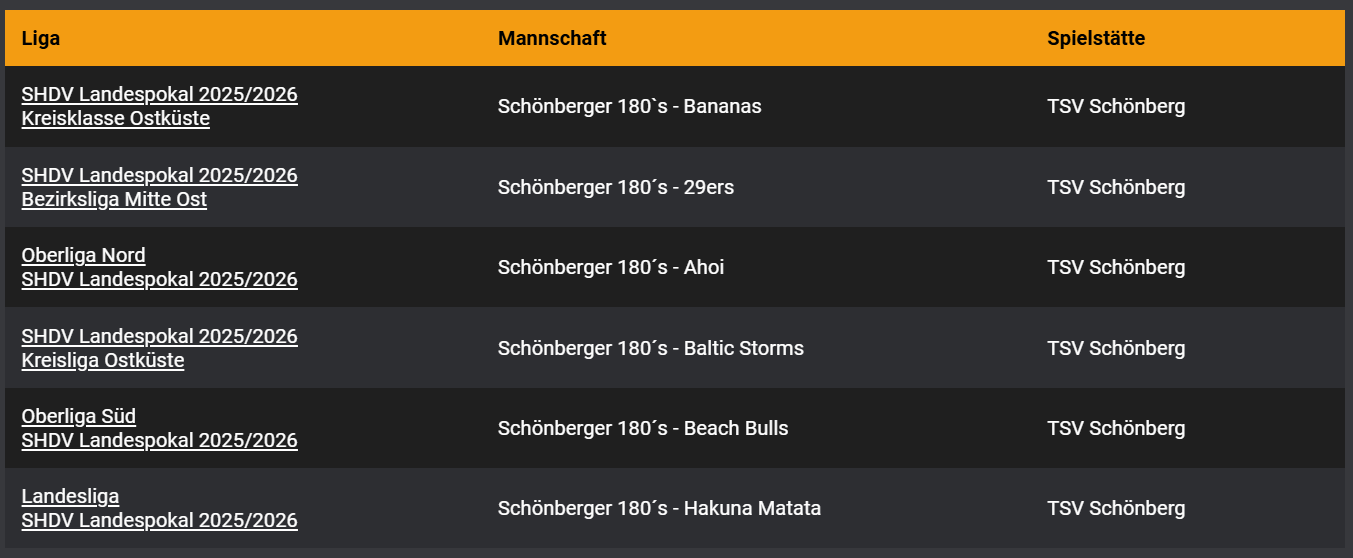Click SHDV Landespokal link in 29ers row
1353x558 pixels.
(159, 175)
